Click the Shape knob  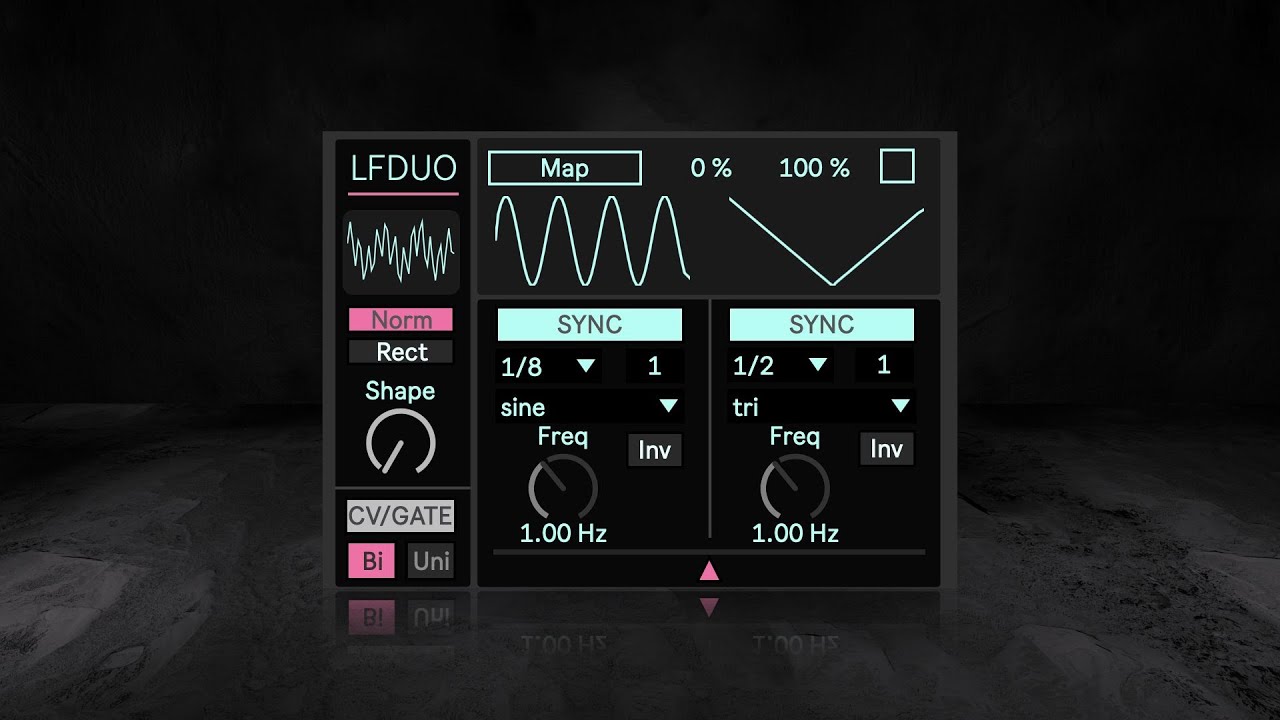pos(401,442)
